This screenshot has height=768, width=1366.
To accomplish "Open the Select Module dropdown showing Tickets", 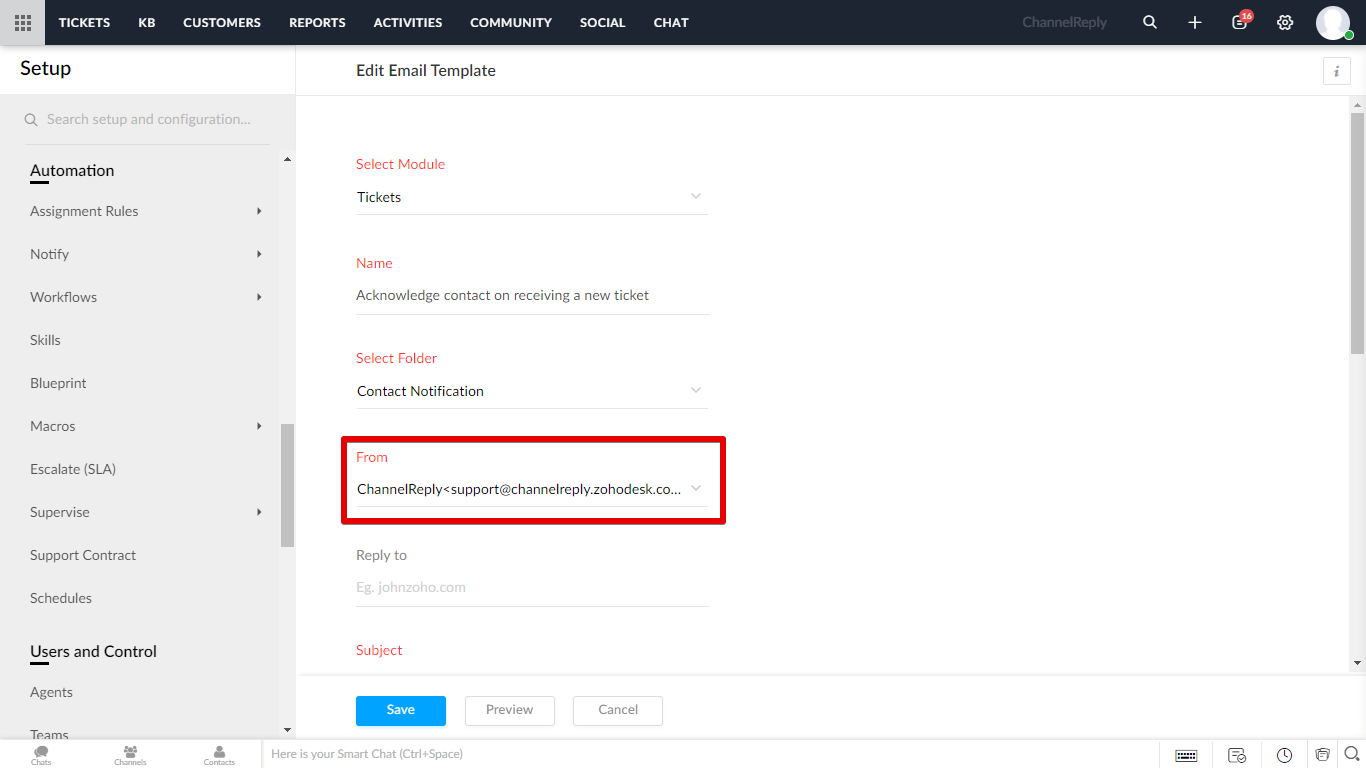I will click(532, 197).
